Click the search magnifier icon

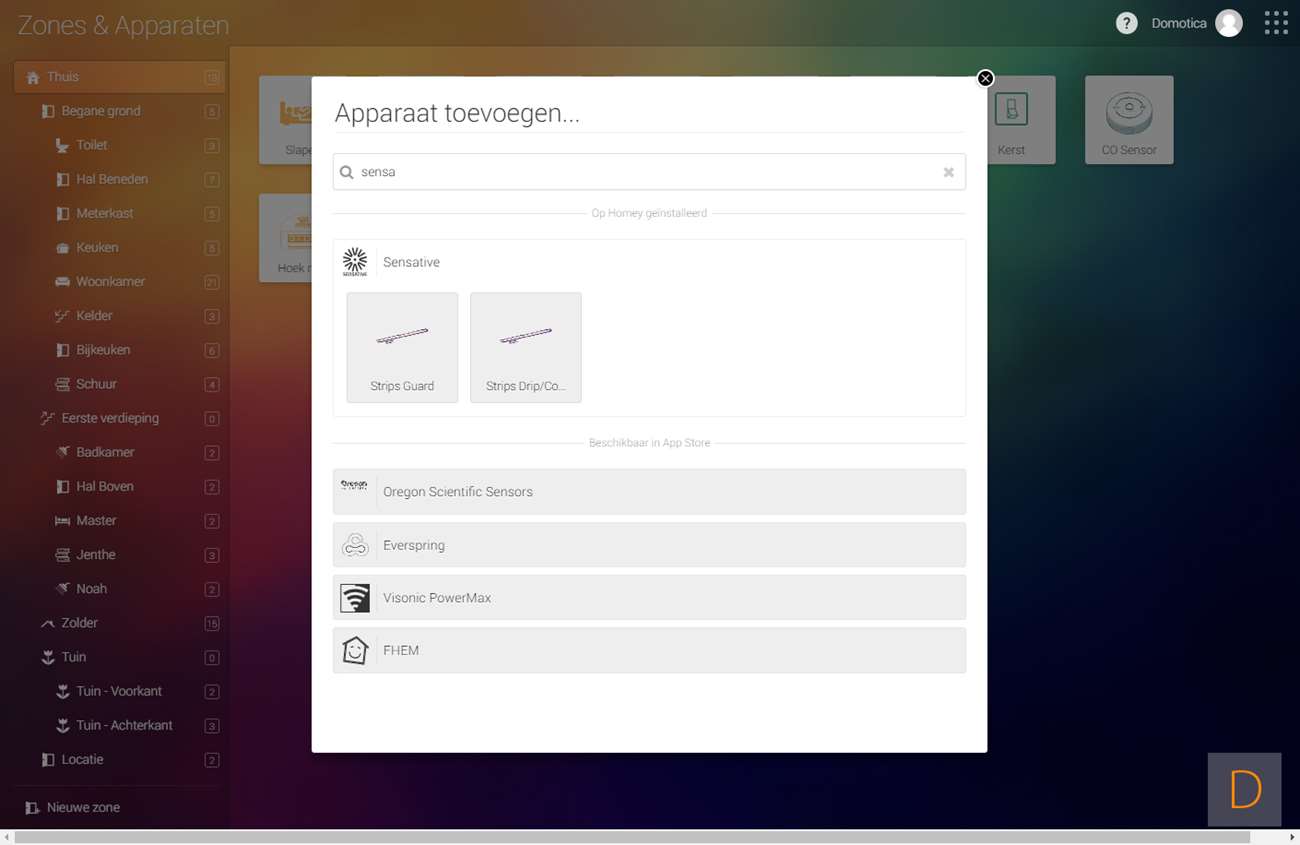click(x=347, y=172)
